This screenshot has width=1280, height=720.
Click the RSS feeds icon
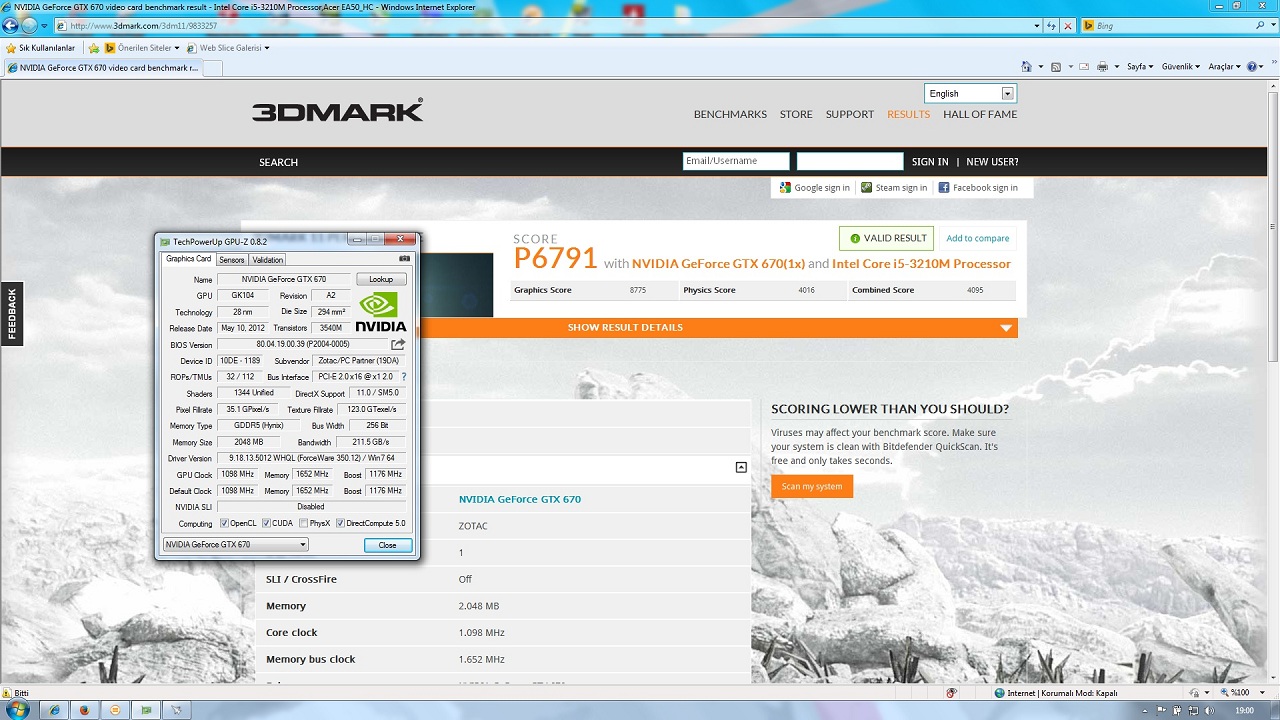pyautogui.click(x=1055, y=67)
